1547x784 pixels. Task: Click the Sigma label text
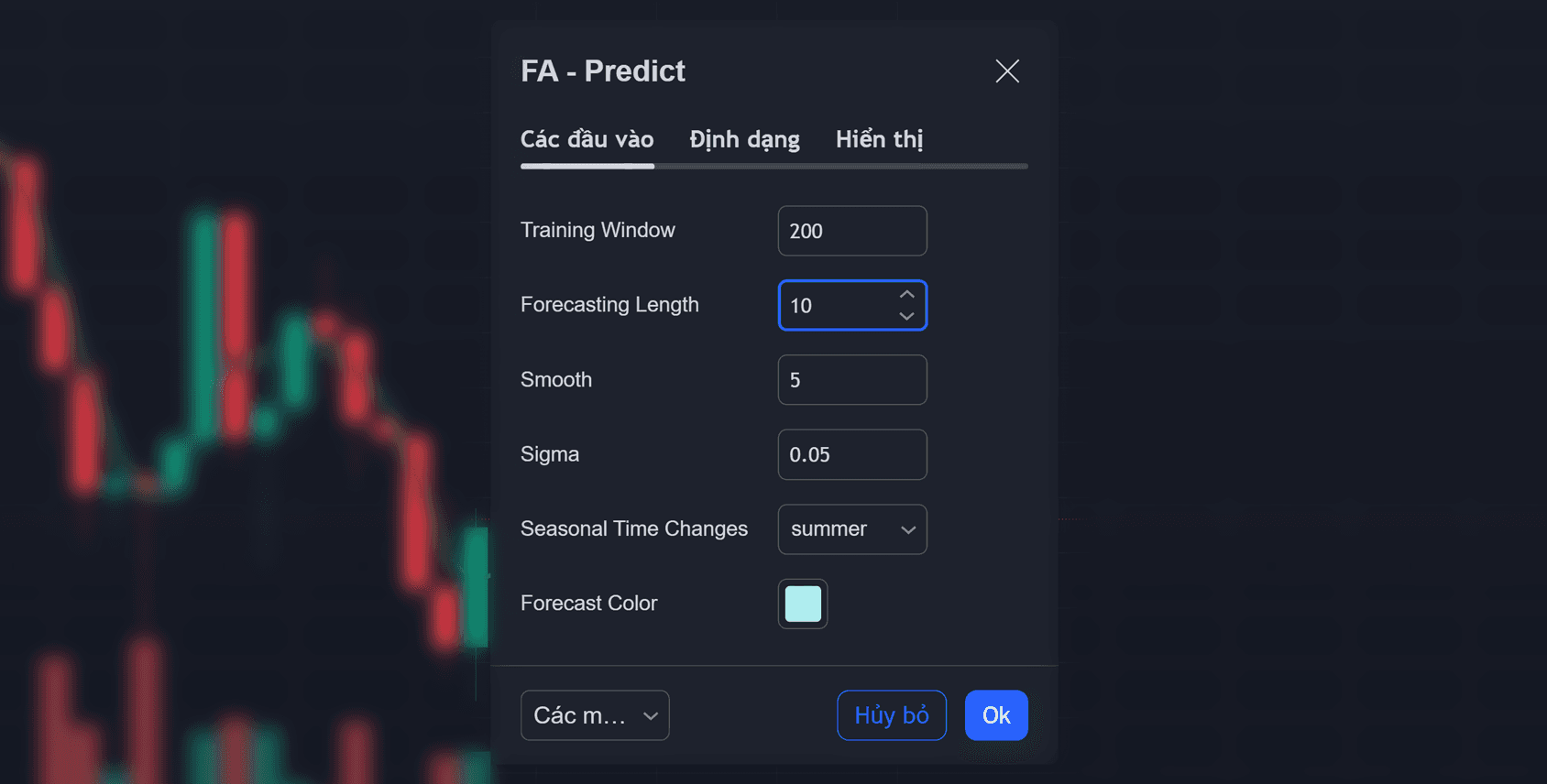(550, 454)
